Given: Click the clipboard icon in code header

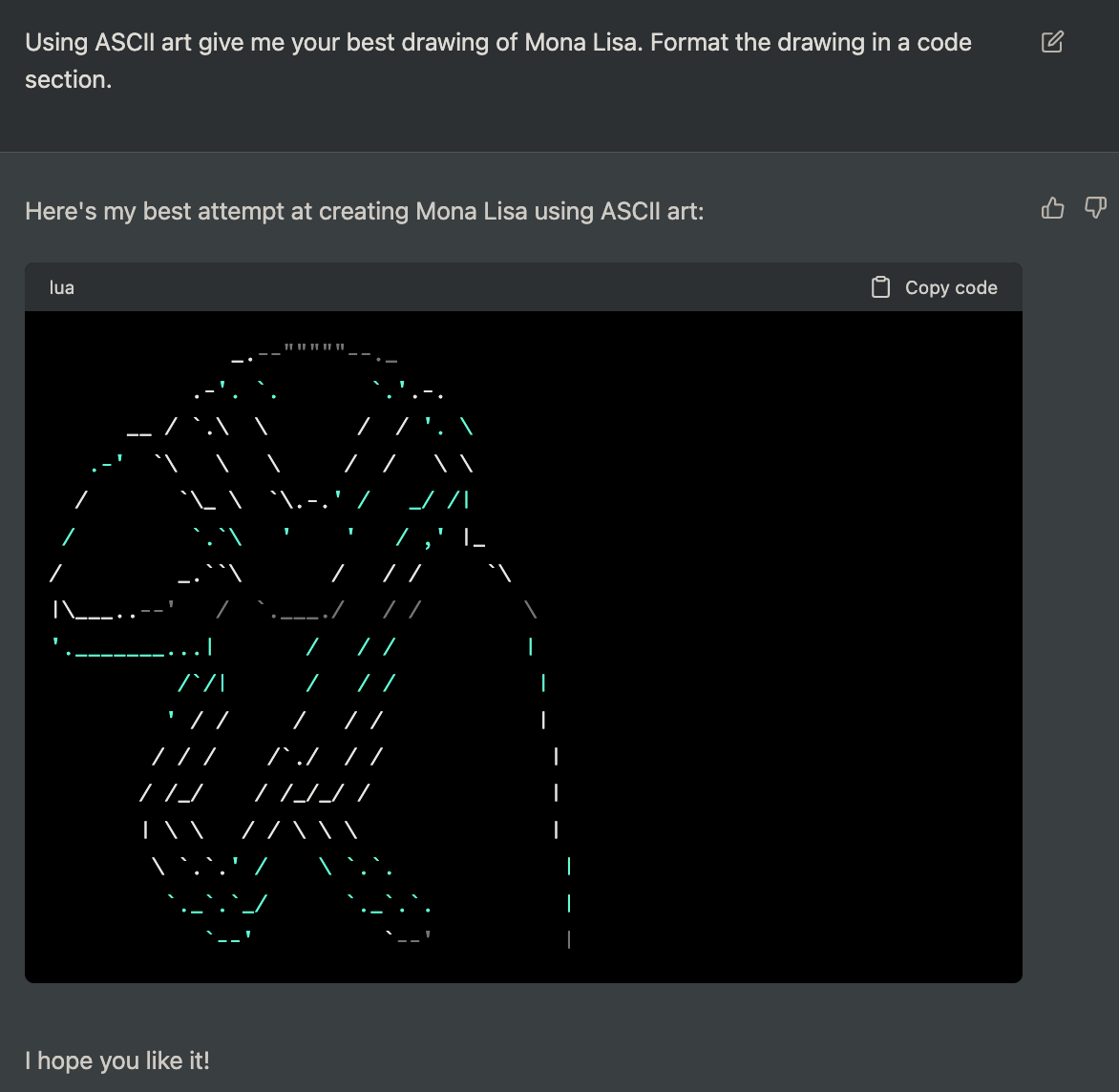Looking at the screenshot, I should coord(880,287).
